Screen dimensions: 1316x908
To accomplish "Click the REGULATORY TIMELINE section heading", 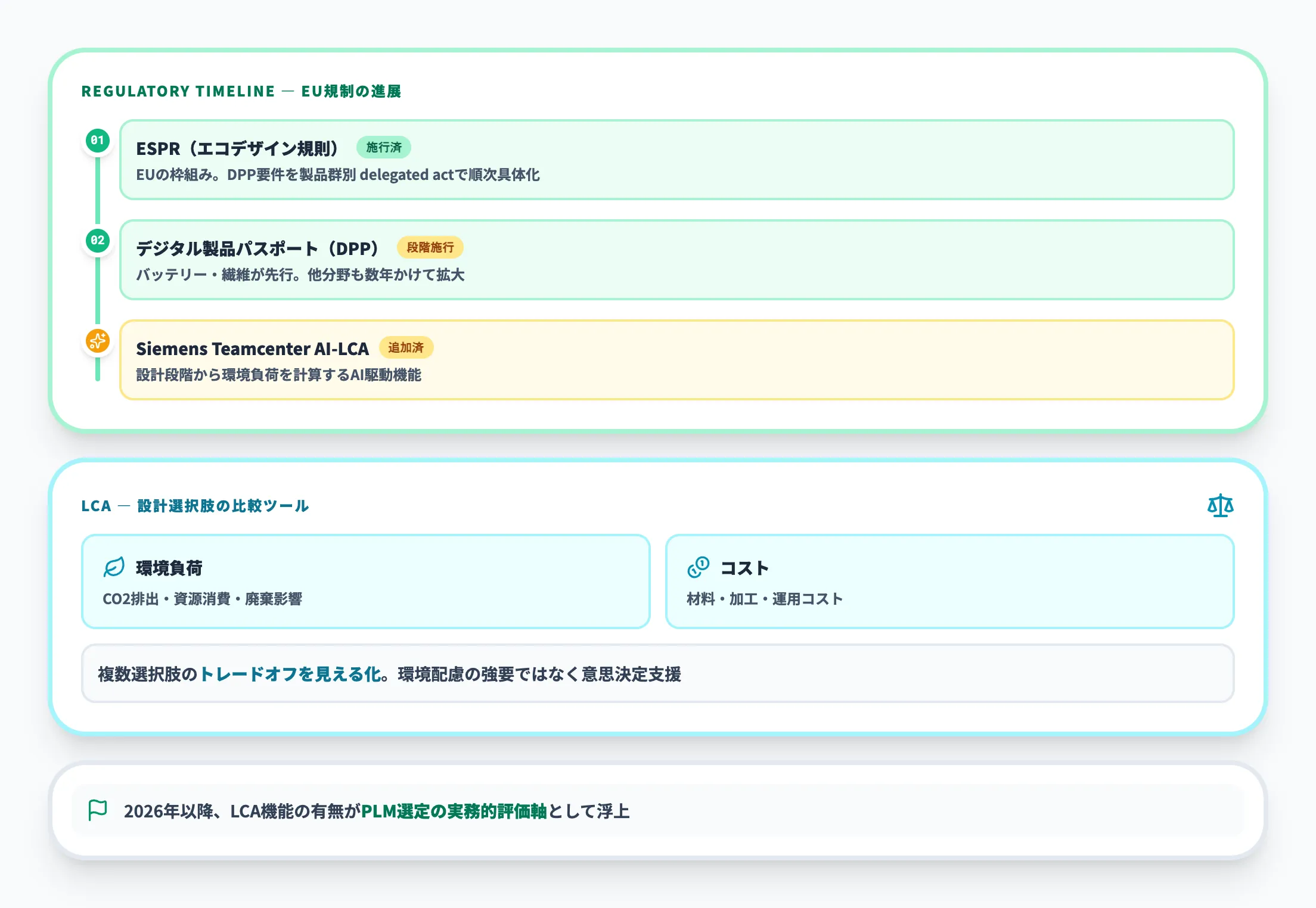I will coord(241,91).
